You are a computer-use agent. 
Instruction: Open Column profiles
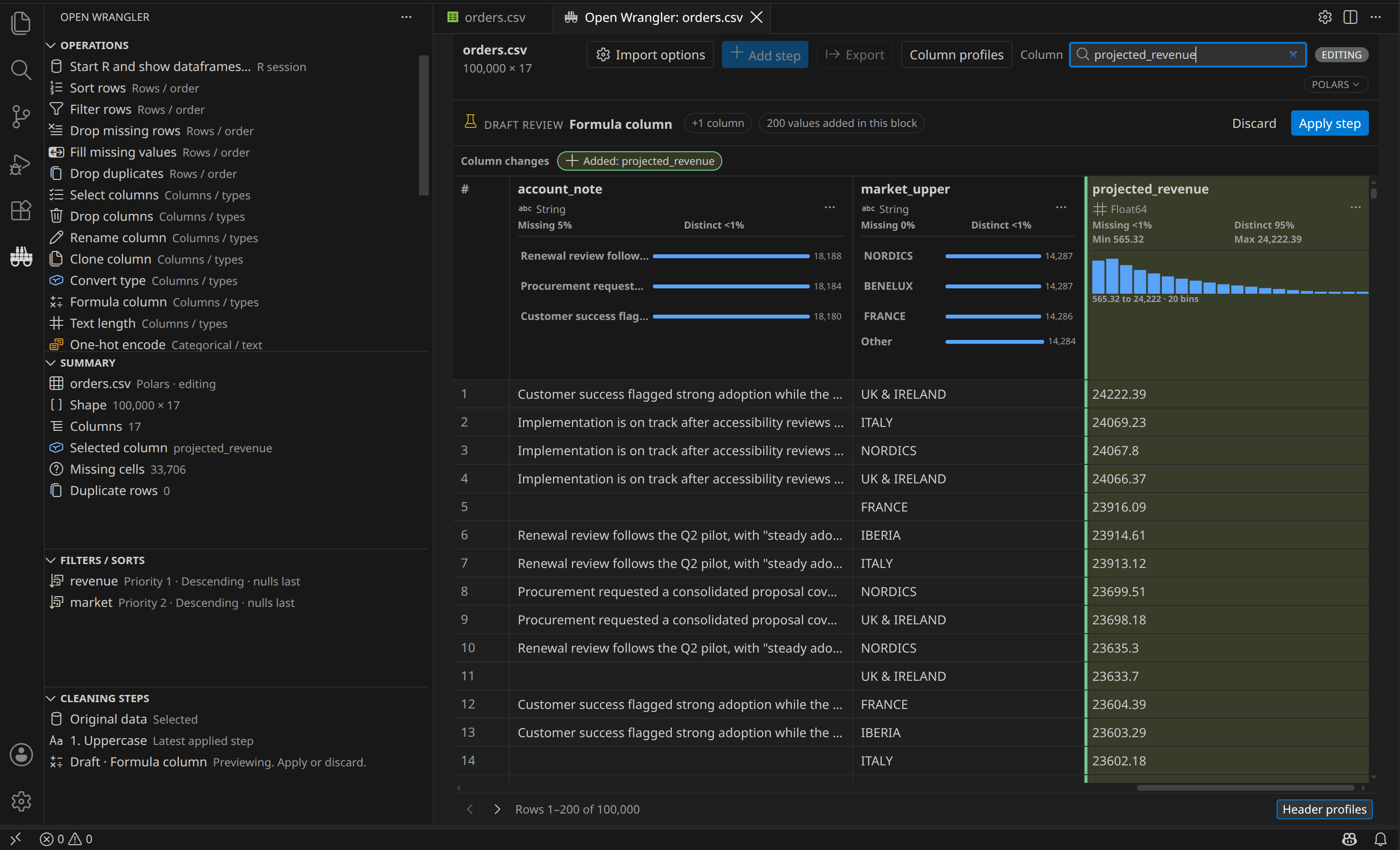[956, 54]
